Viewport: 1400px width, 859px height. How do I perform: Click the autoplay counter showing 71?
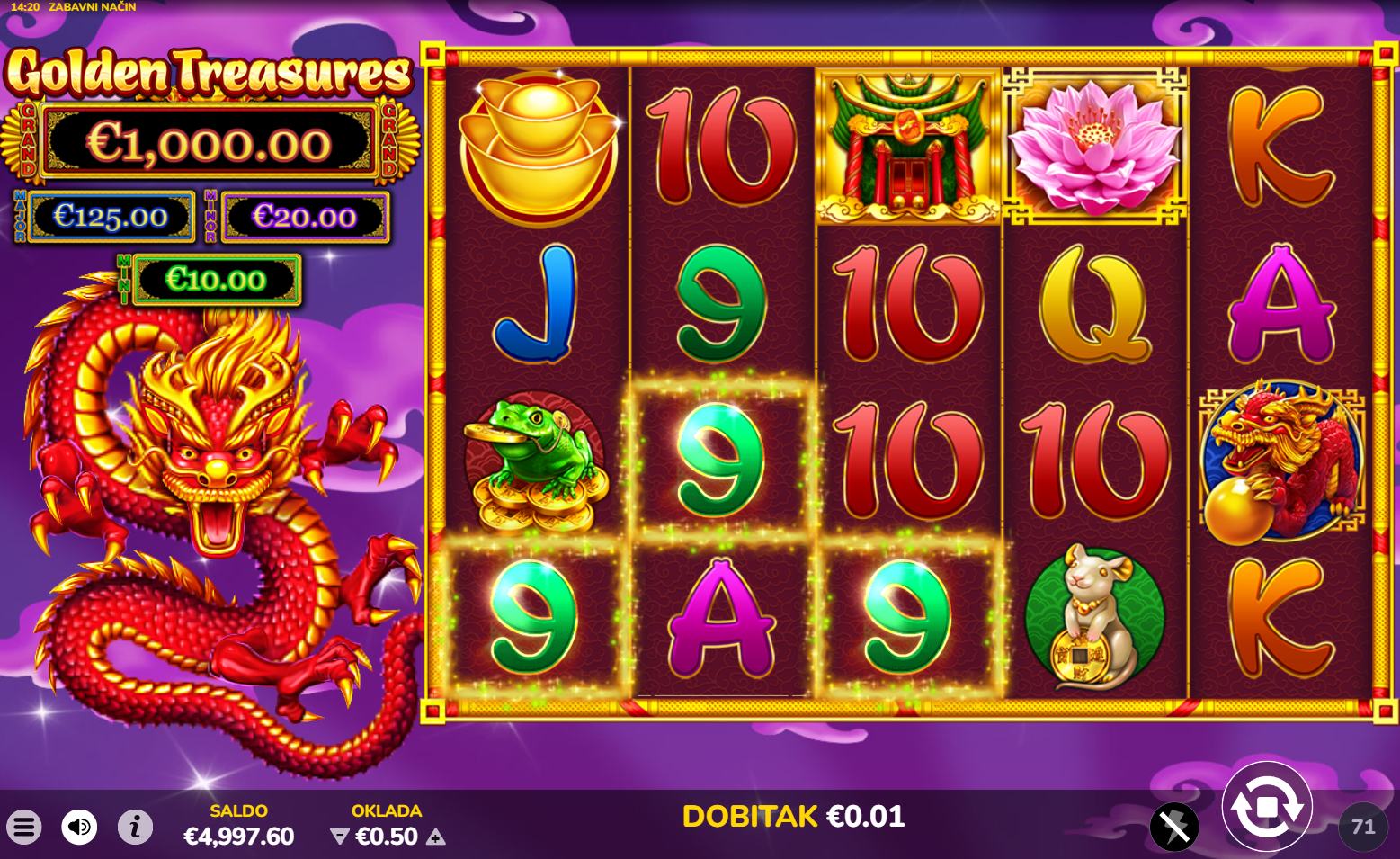click(x=1363, y=827)
